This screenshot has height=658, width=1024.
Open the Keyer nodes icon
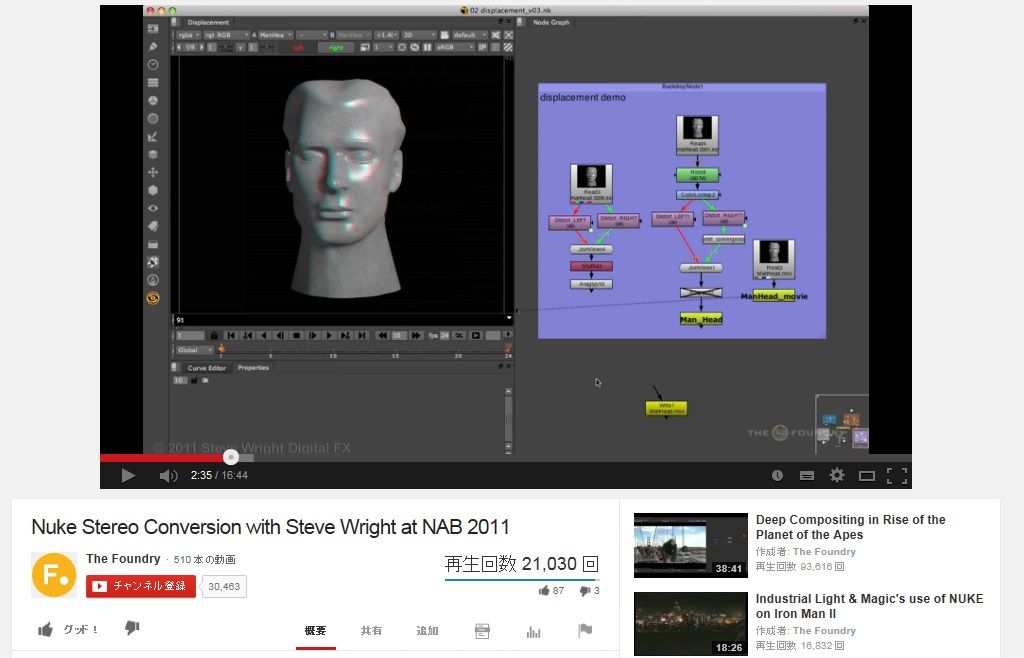pos(153,136)
